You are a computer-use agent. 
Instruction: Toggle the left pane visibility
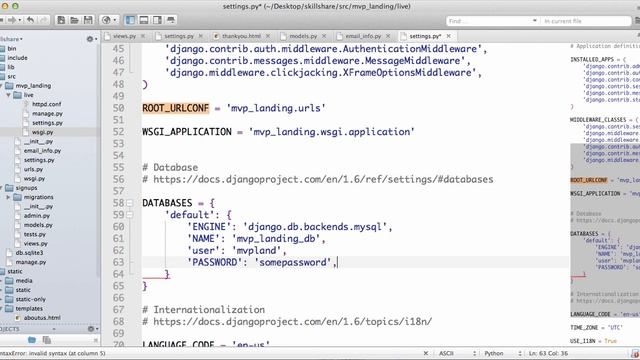[x=130, y=20]
